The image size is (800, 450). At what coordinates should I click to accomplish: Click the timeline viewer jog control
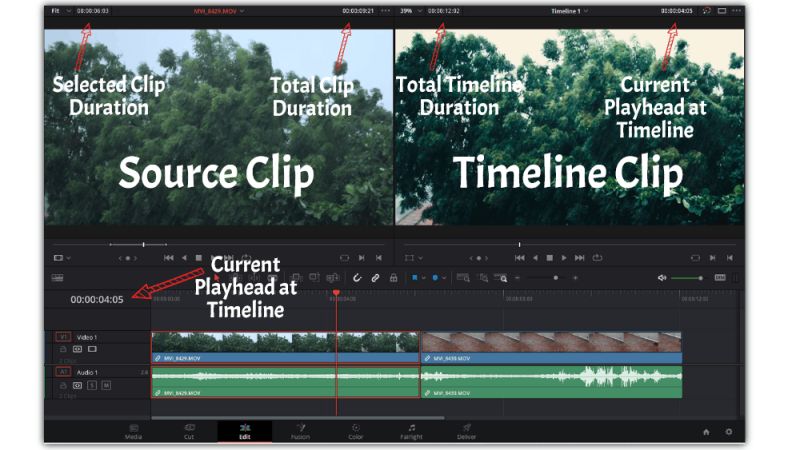pyautogui.click(x=479, y=258)
